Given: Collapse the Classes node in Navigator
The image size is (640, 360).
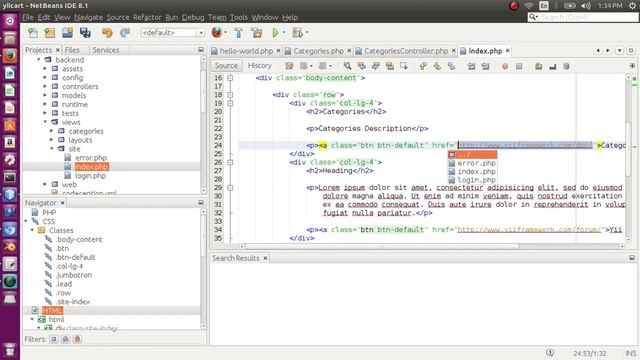Looking at the screenshot, I should point(32,230).
